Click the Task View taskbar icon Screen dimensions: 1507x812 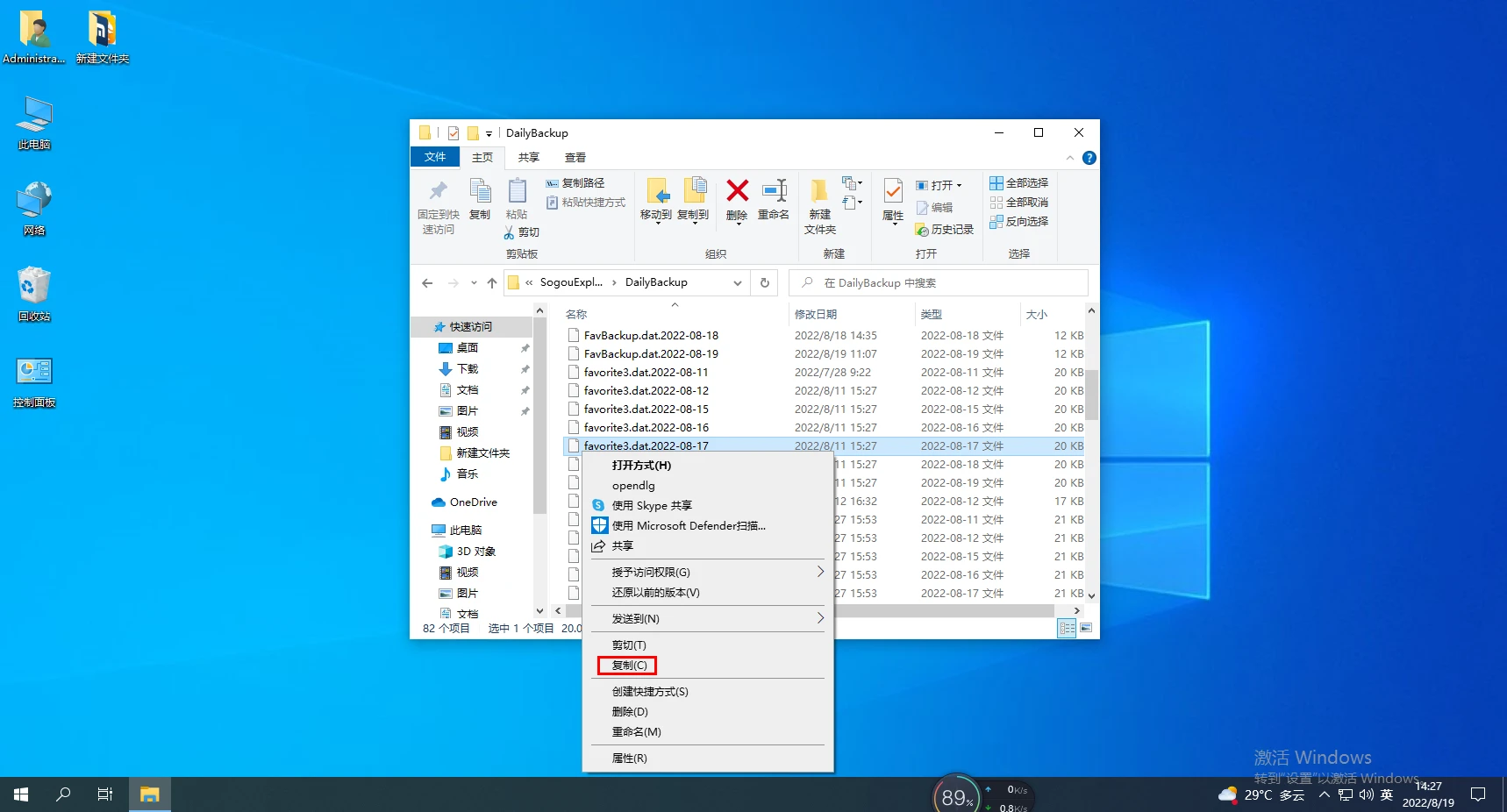pyautogui.click(x=105, y=794)
